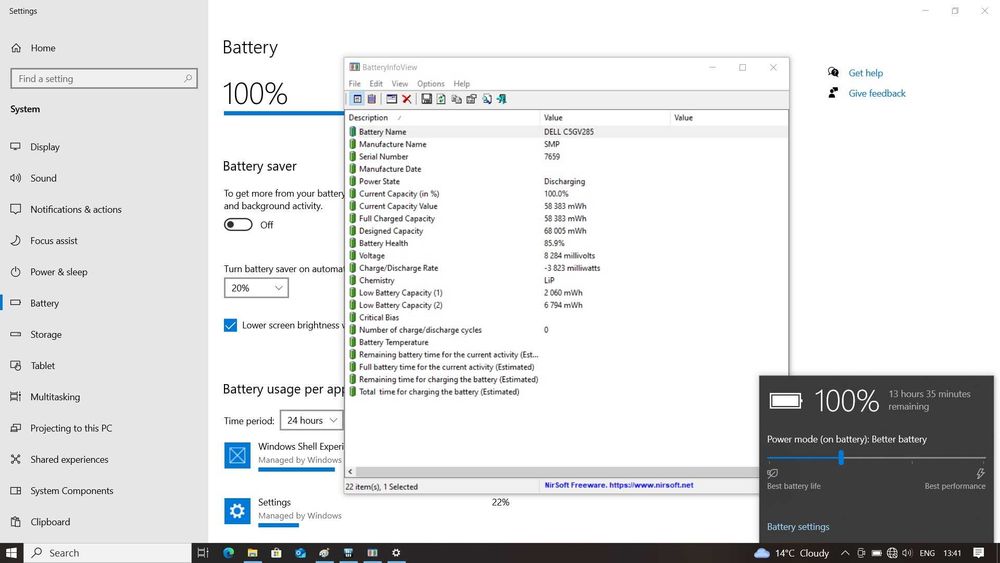Open Microsoft Edge from the taskbar
The height and width of the screenshot is (563, 1000).
(x=228, y=553)
